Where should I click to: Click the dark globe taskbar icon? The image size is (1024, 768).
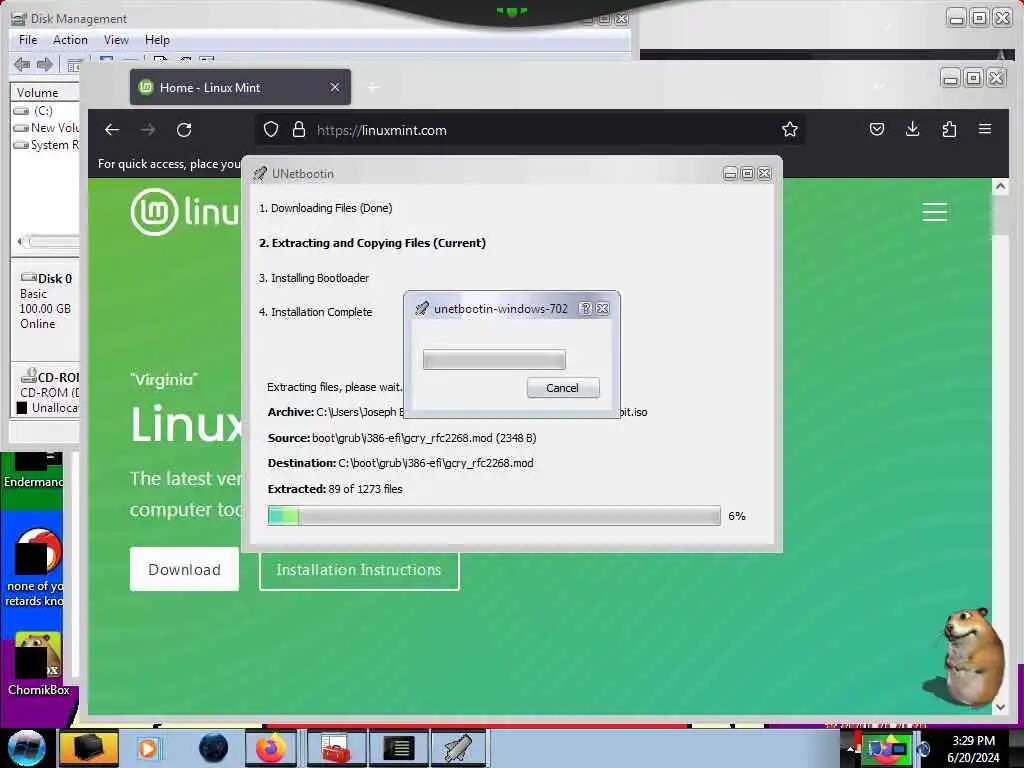(214, 748)
